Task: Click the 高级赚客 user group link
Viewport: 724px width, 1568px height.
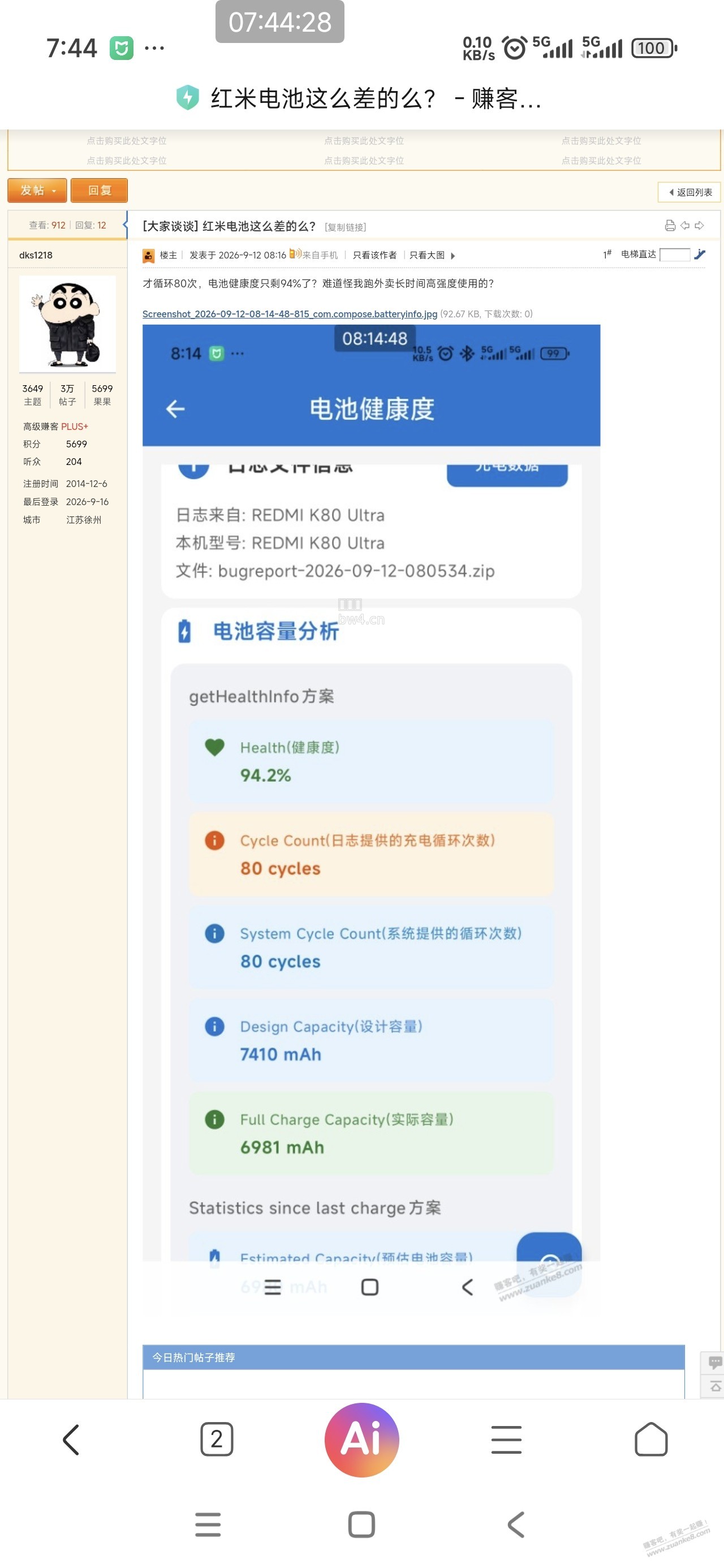Action: coord(41,427)
